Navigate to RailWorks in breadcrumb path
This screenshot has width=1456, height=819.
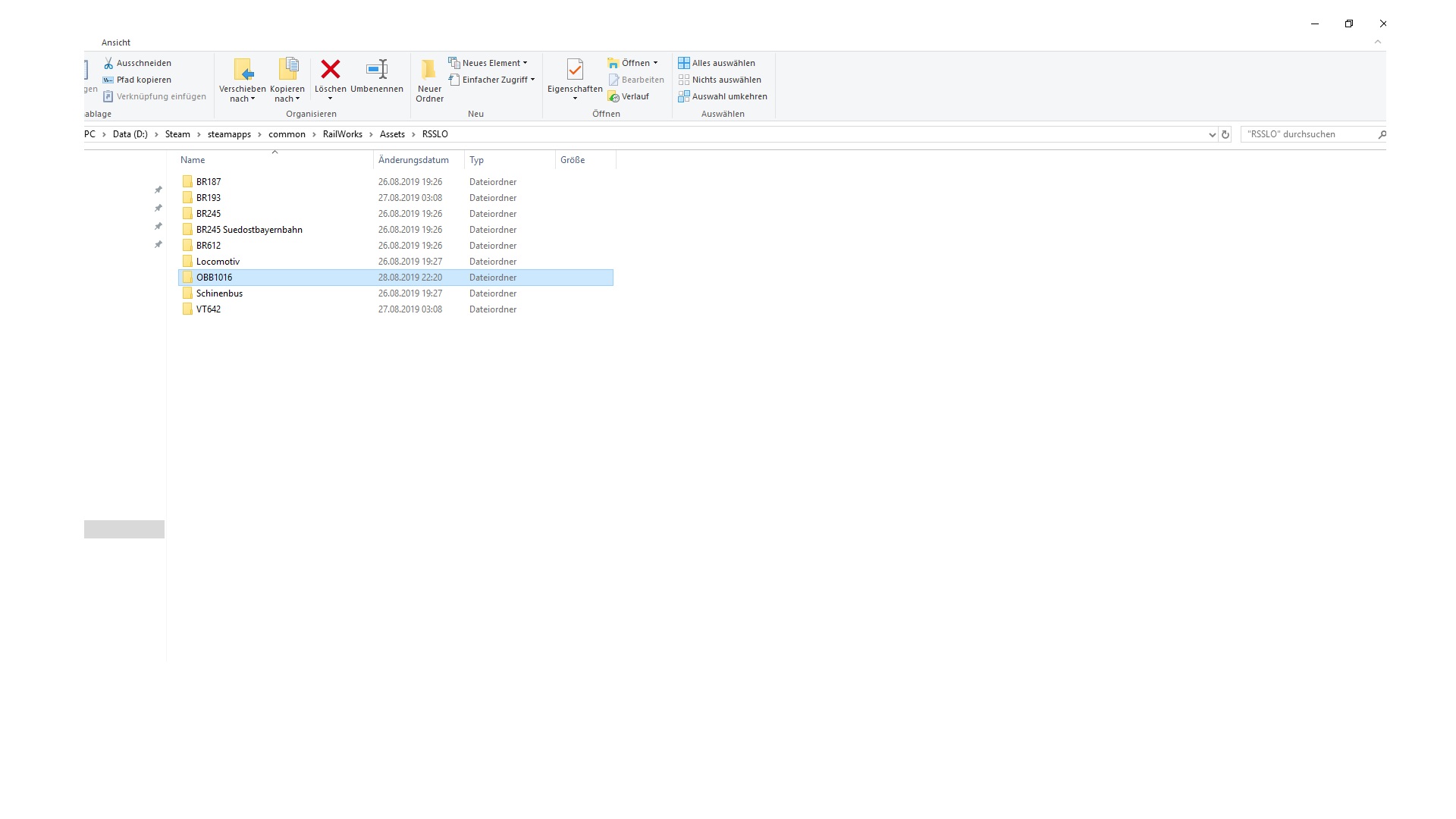(x=342, y=134)
